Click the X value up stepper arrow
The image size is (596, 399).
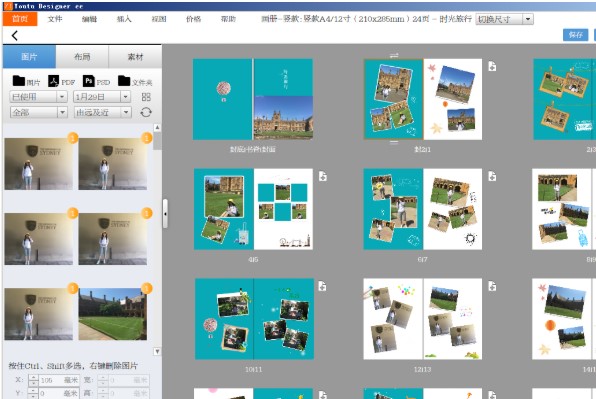(x=33, y=377)
